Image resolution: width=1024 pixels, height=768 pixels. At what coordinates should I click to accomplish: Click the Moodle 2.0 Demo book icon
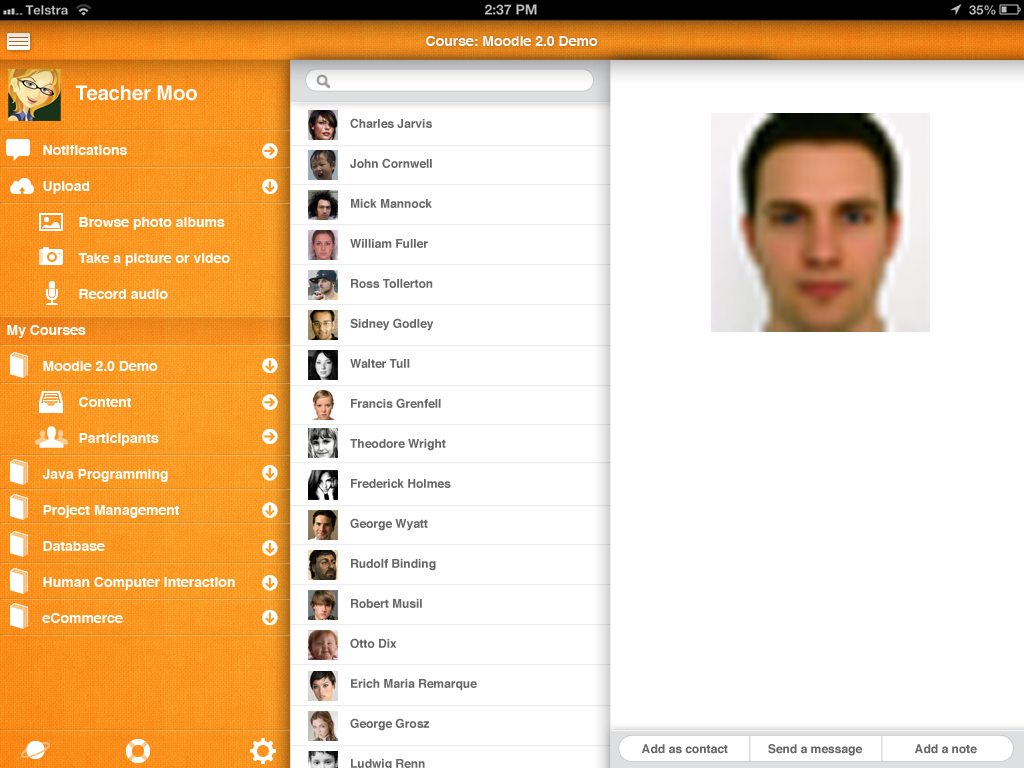point(19,365)
